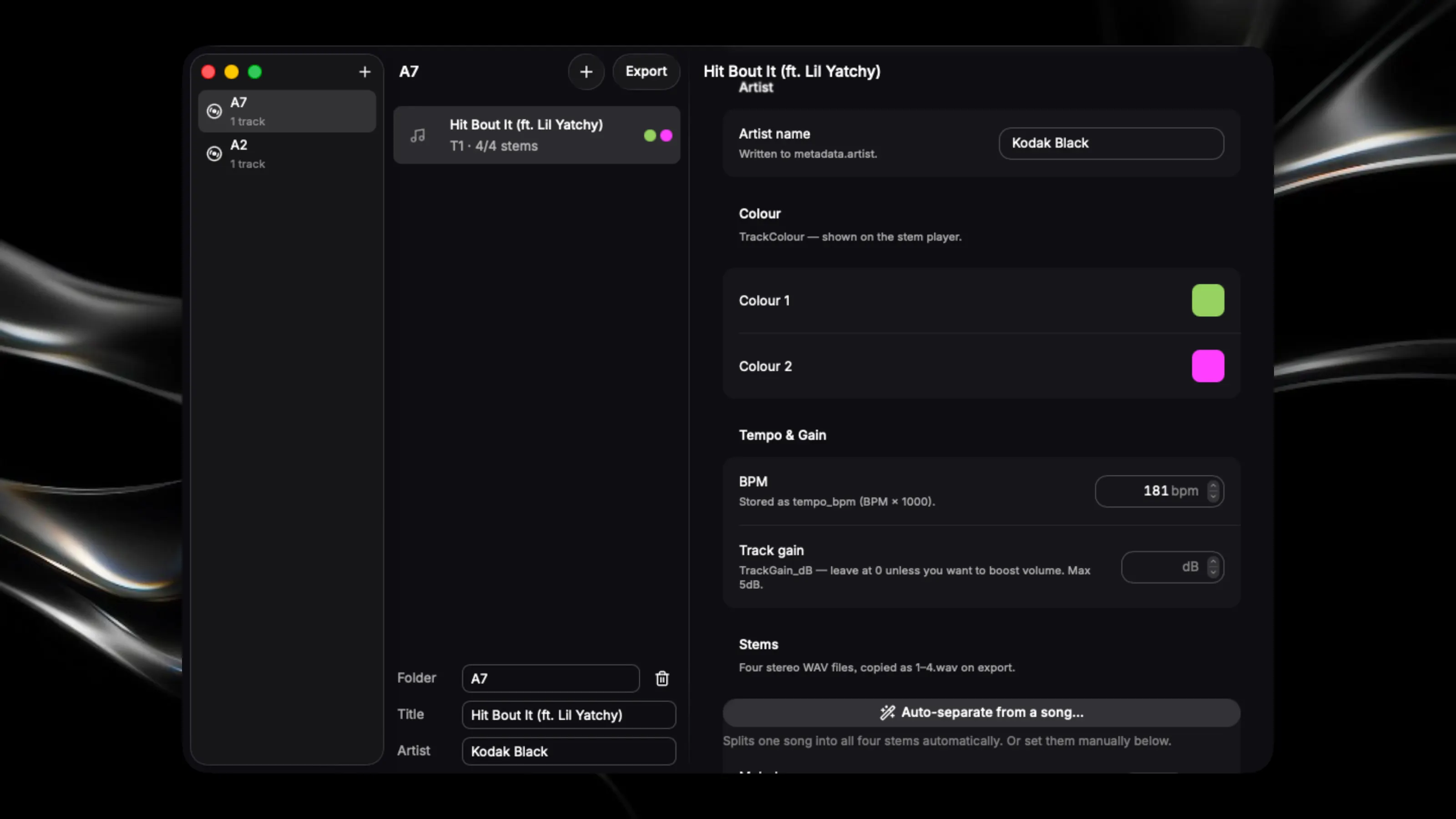Edit the Artist name field Kodak Black
This screenshot has height=819, width=1456.
click(x=1111, y=143)
